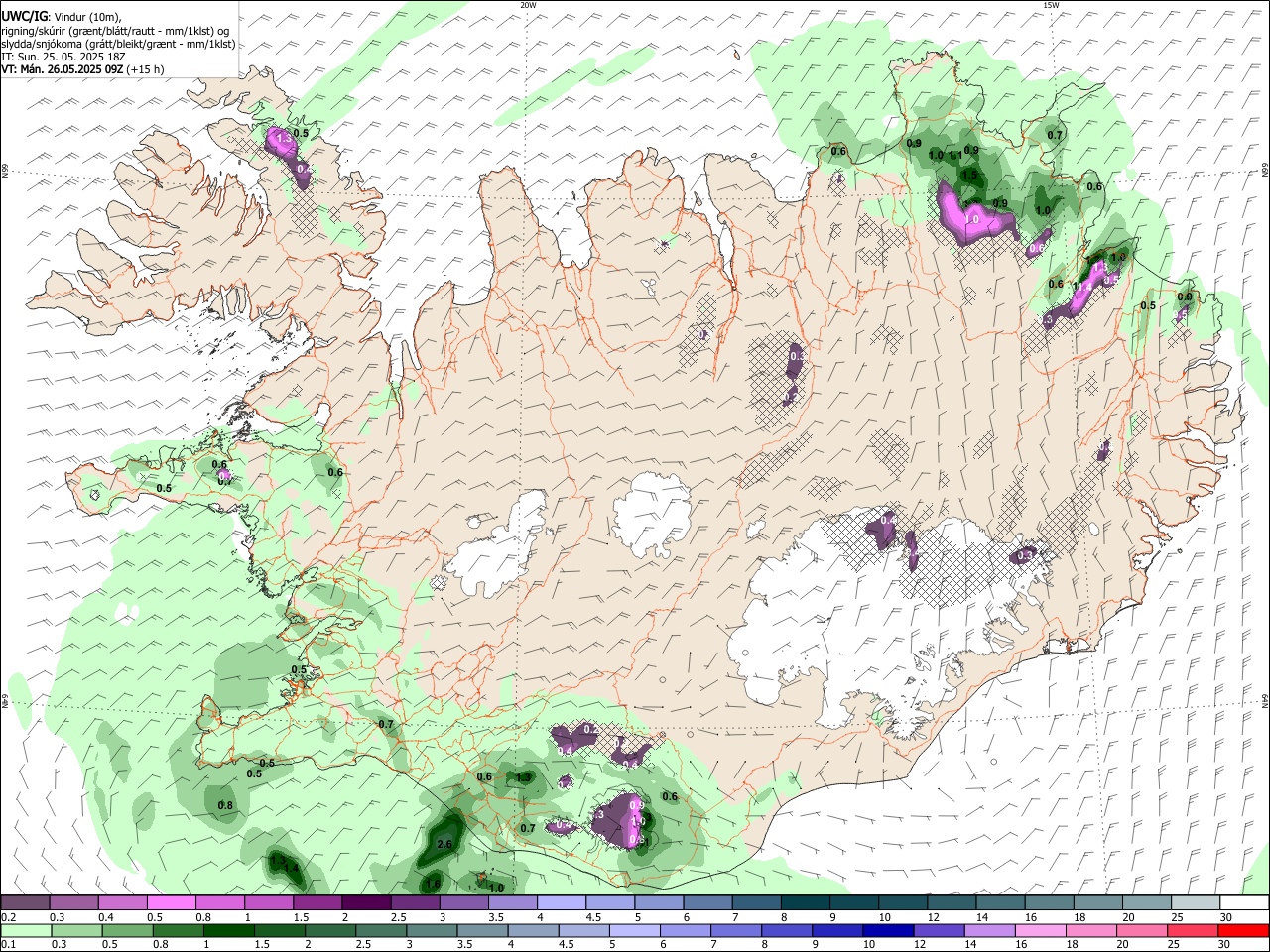Click the '0.2' label on the upper snow legend row
1270x952 pixels.
[x=8, y=917]
